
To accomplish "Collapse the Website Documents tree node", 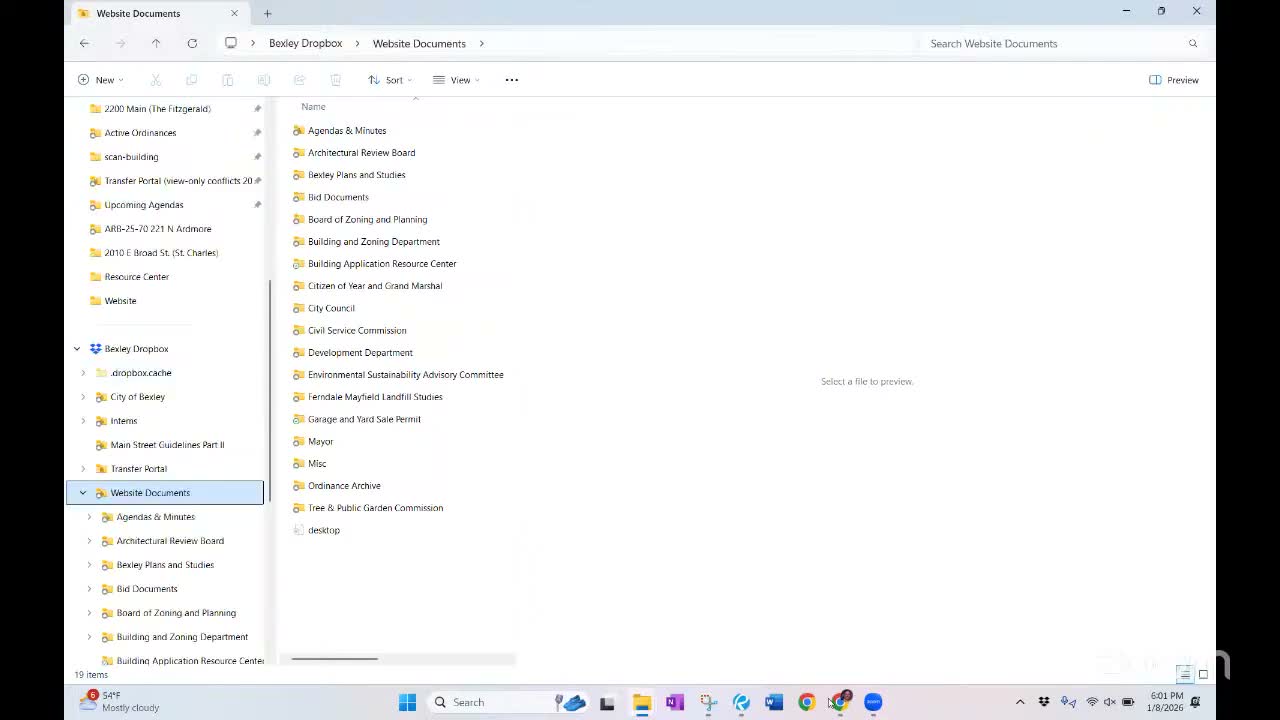I will [x=83, y=493].
